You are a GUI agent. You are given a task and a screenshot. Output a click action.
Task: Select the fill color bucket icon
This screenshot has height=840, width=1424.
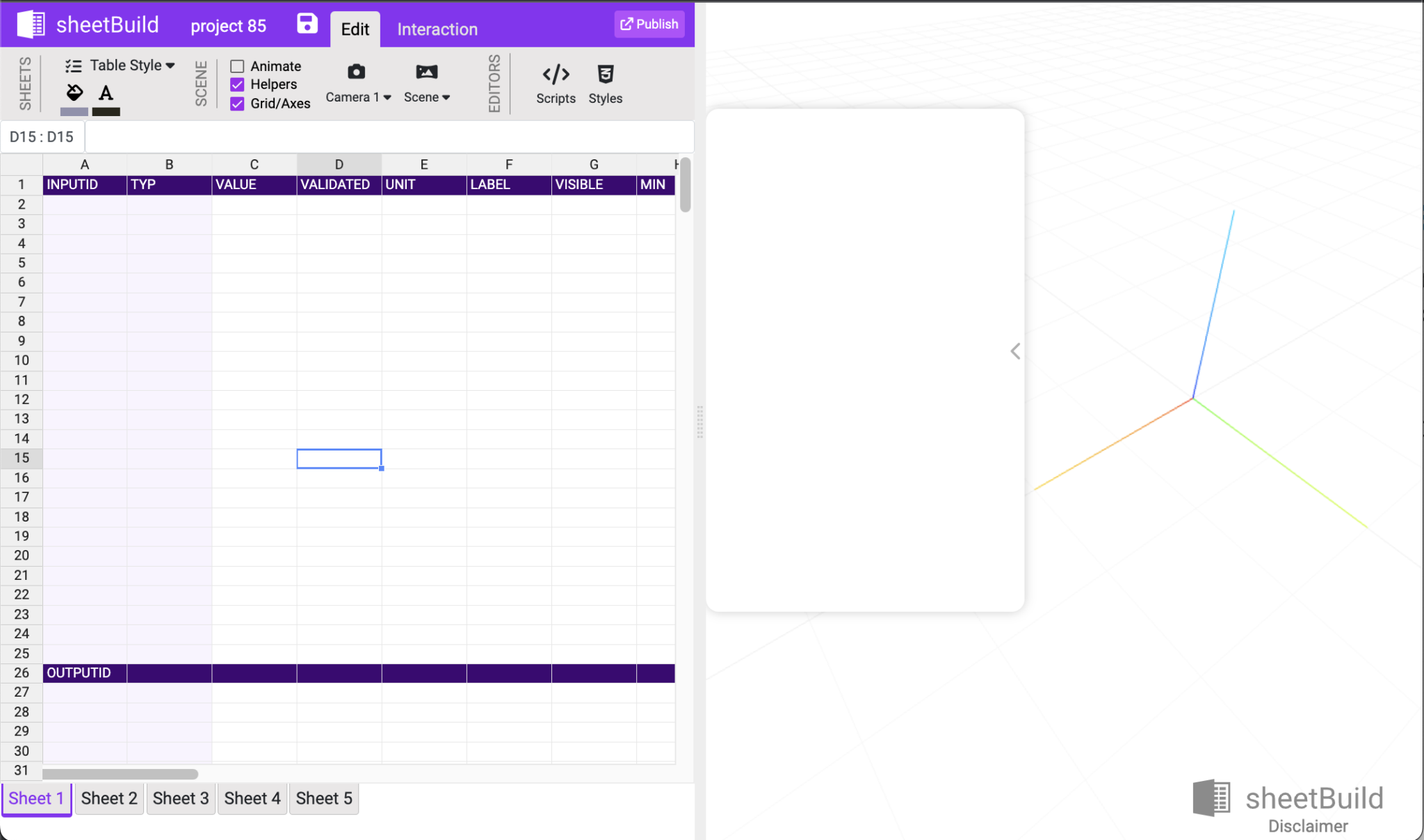pos(74,92)
